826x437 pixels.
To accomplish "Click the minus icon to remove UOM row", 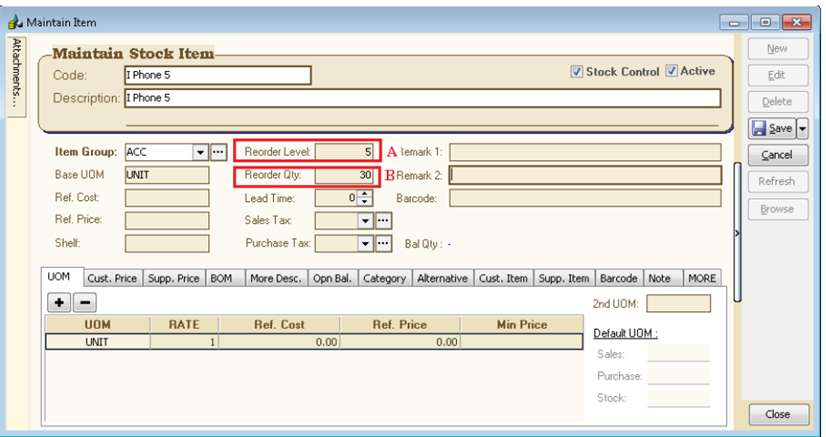I will tap(84, 302).
